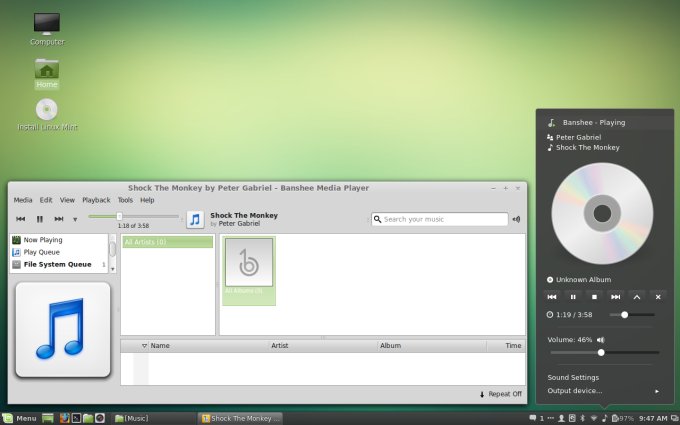Click large music note cover art
The width and height of the screenshot is (680, 425).
pos(63,330)
